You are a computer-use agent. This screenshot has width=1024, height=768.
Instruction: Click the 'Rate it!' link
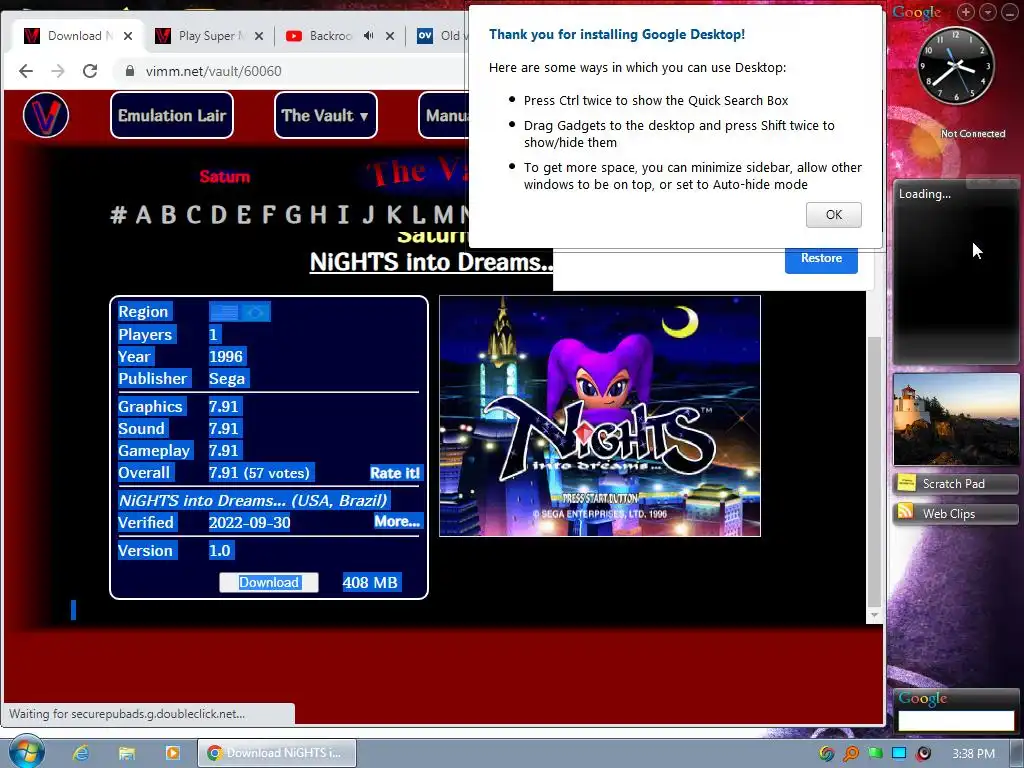tap(396, 473)
